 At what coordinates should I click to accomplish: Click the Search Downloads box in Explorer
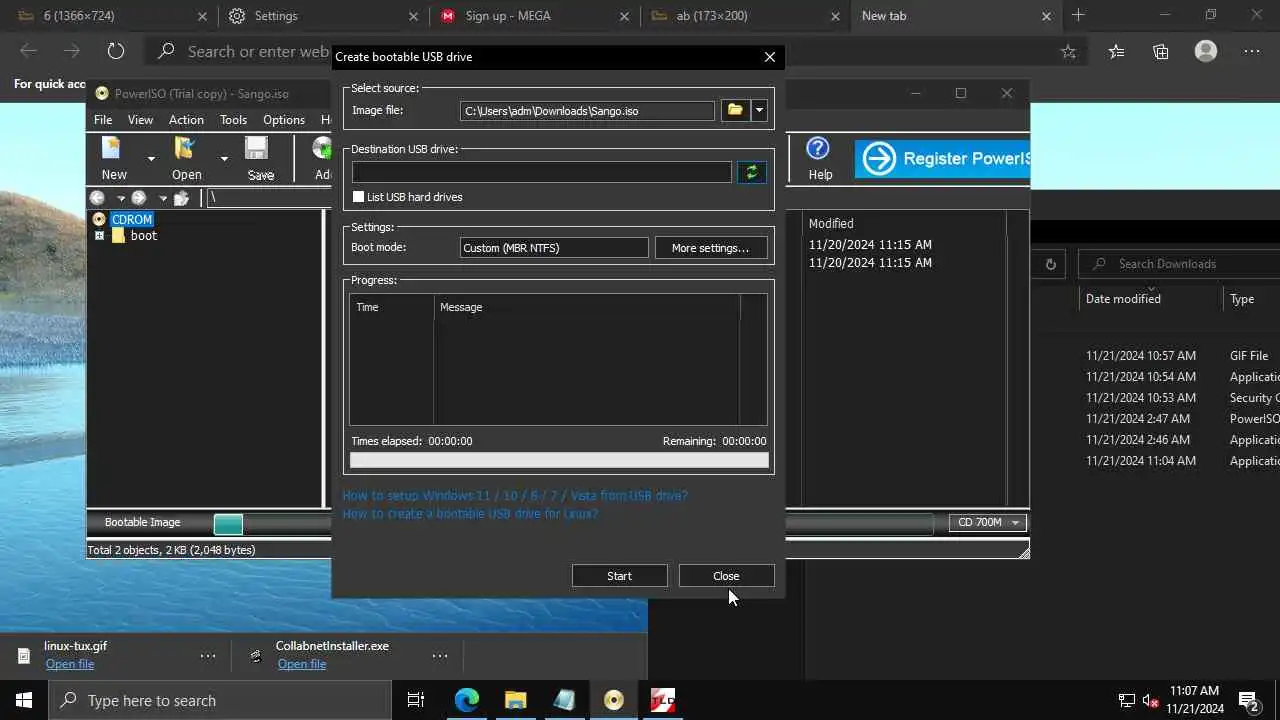click(1179, 264)
